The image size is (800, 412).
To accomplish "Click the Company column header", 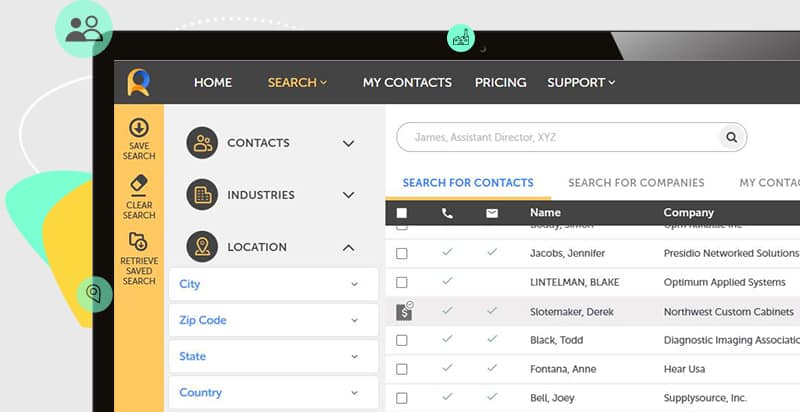I will (688, 213).
